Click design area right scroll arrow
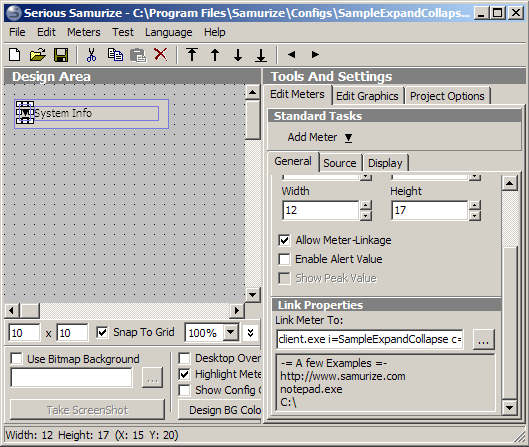 click(x=237, y=310)
